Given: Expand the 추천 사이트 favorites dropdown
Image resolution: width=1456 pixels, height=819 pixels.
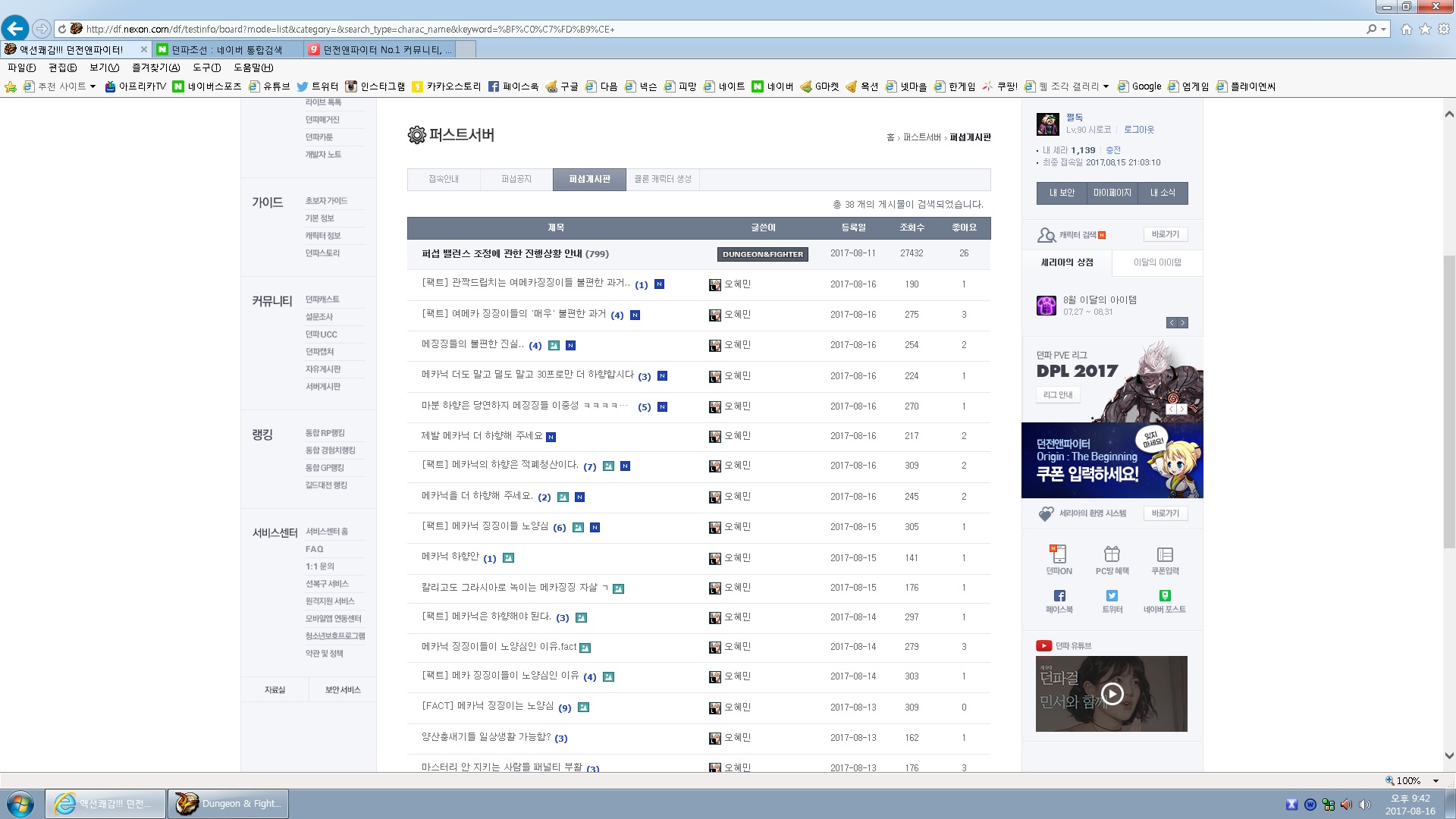Looking at the screenshot, I should (x=93, y=86).
